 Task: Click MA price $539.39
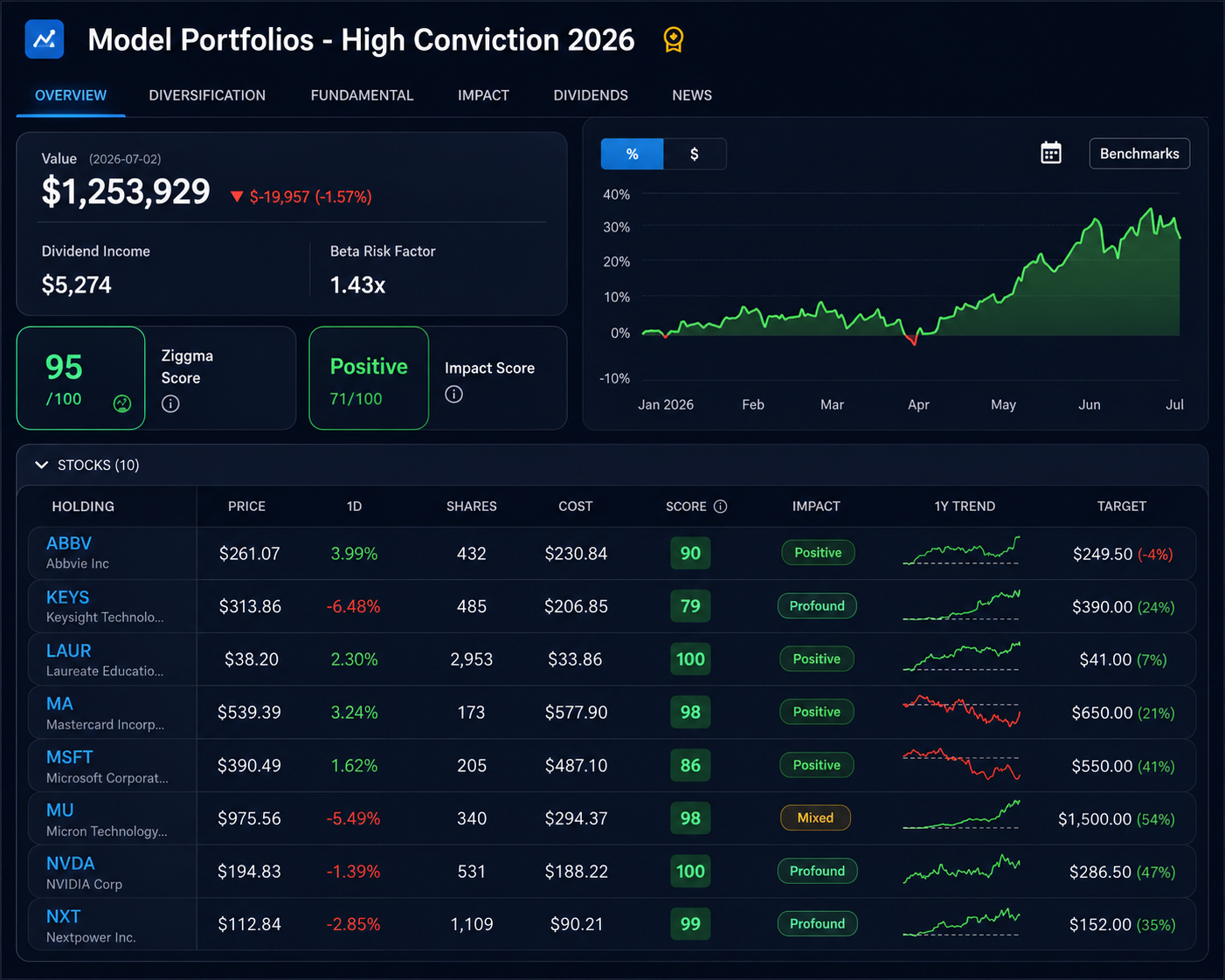click(249, 713)
